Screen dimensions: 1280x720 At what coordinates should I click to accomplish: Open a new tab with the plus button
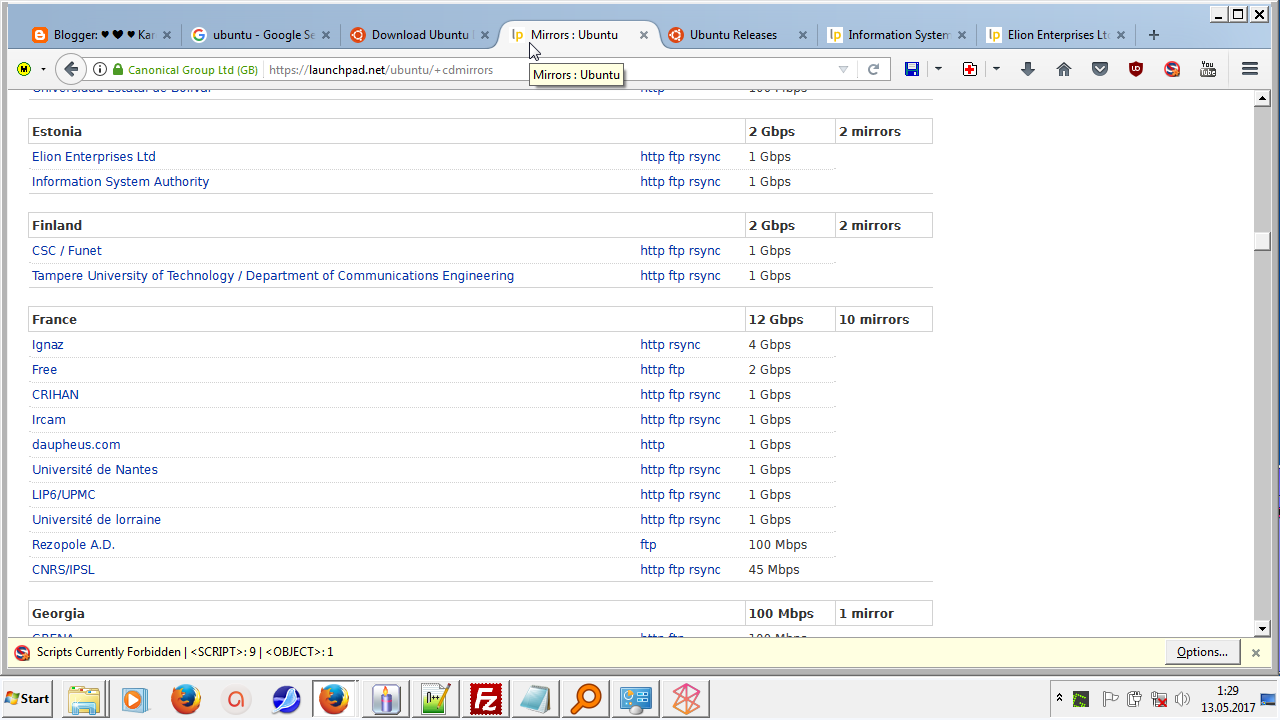(x=1154, y=35)
